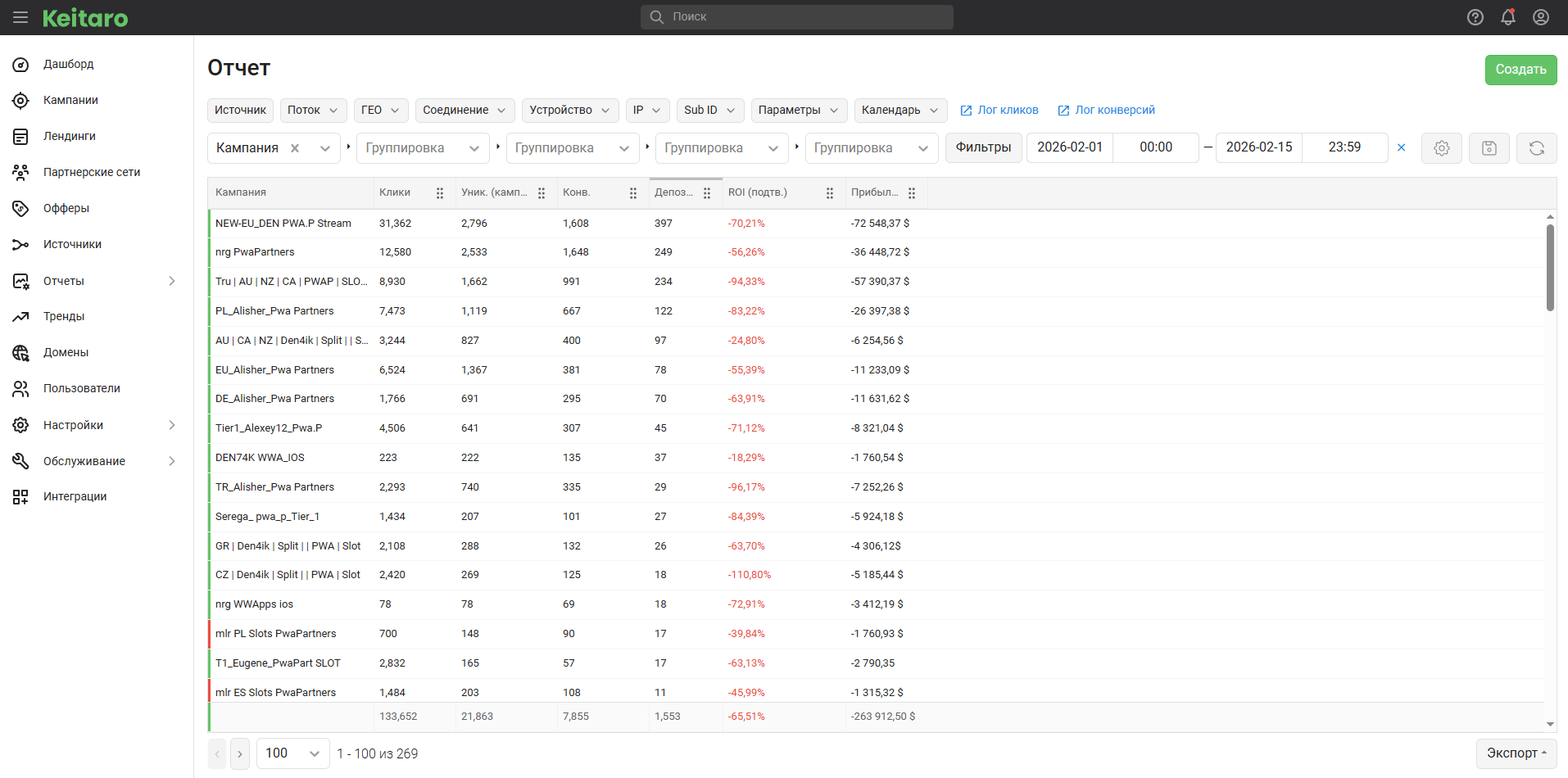1568x778 pixels.
Task: Expand the Отчеты sidebar submenu
Action: pyautogui.click(x=172, y=281)
